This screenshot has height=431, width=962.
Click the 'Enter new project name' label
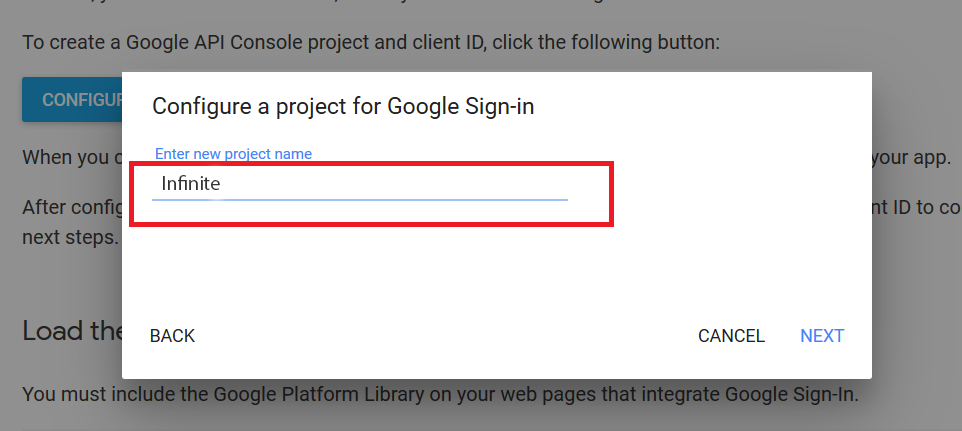point(233,154)
